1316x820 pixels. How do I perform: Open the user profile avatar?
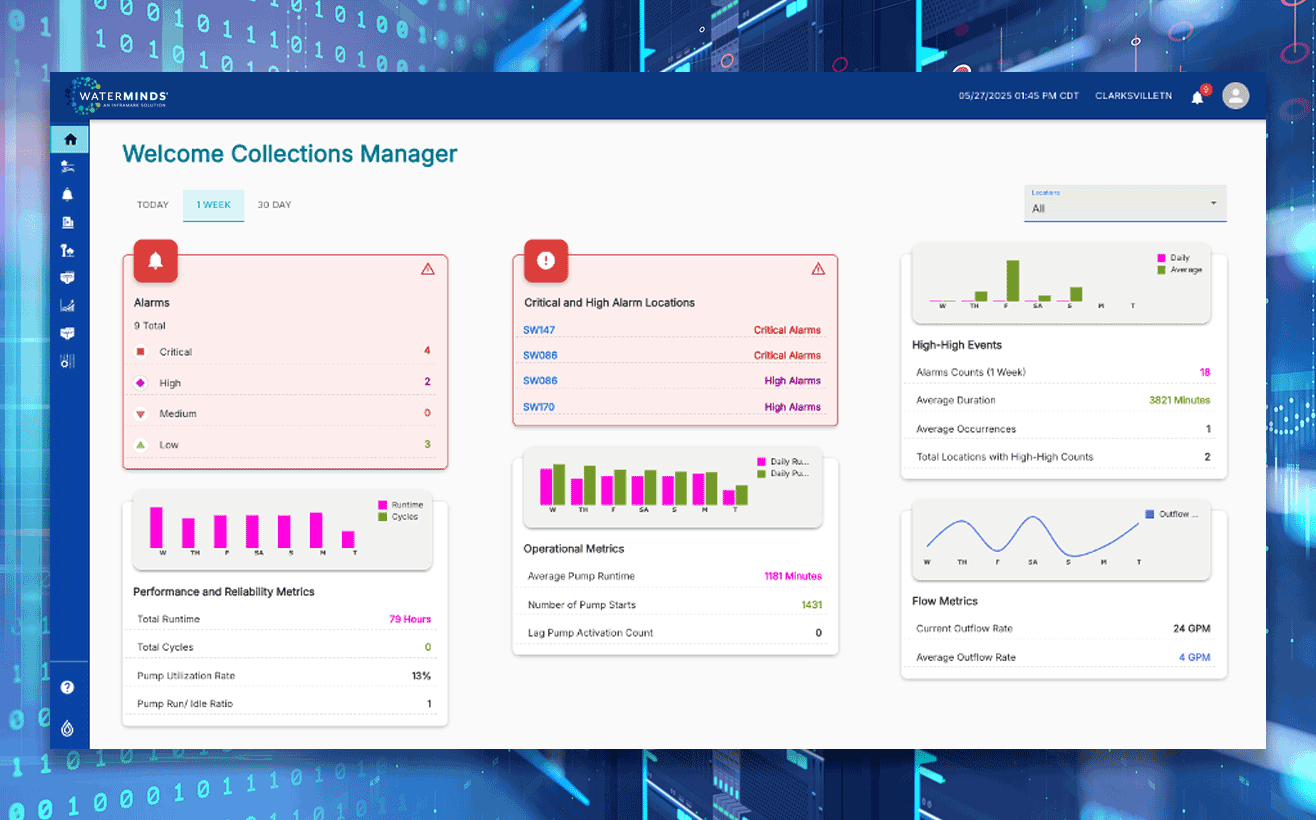pos(1236,96)
